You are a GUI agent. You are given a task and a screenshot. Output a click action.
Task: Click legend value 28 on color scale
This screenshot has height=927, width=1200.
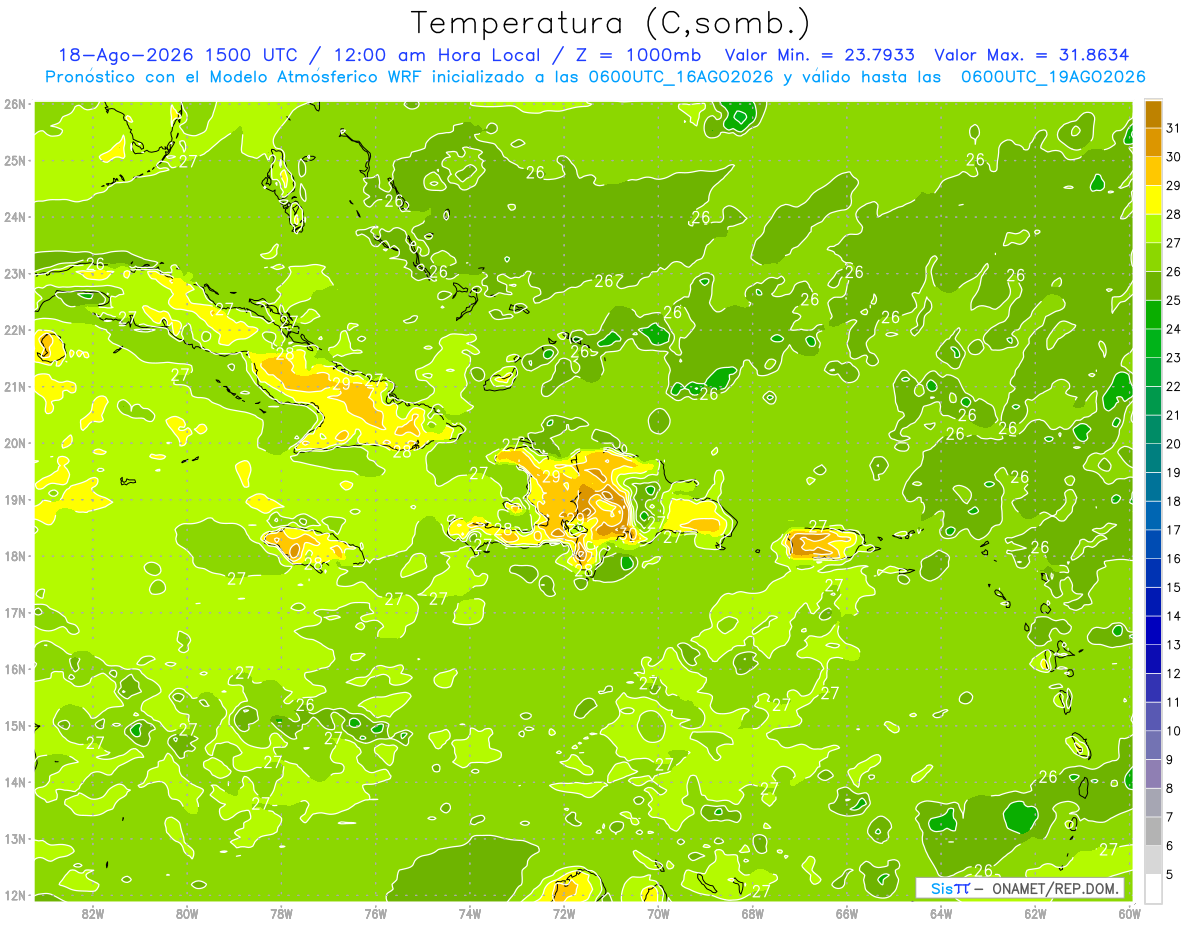(1174, 215)
